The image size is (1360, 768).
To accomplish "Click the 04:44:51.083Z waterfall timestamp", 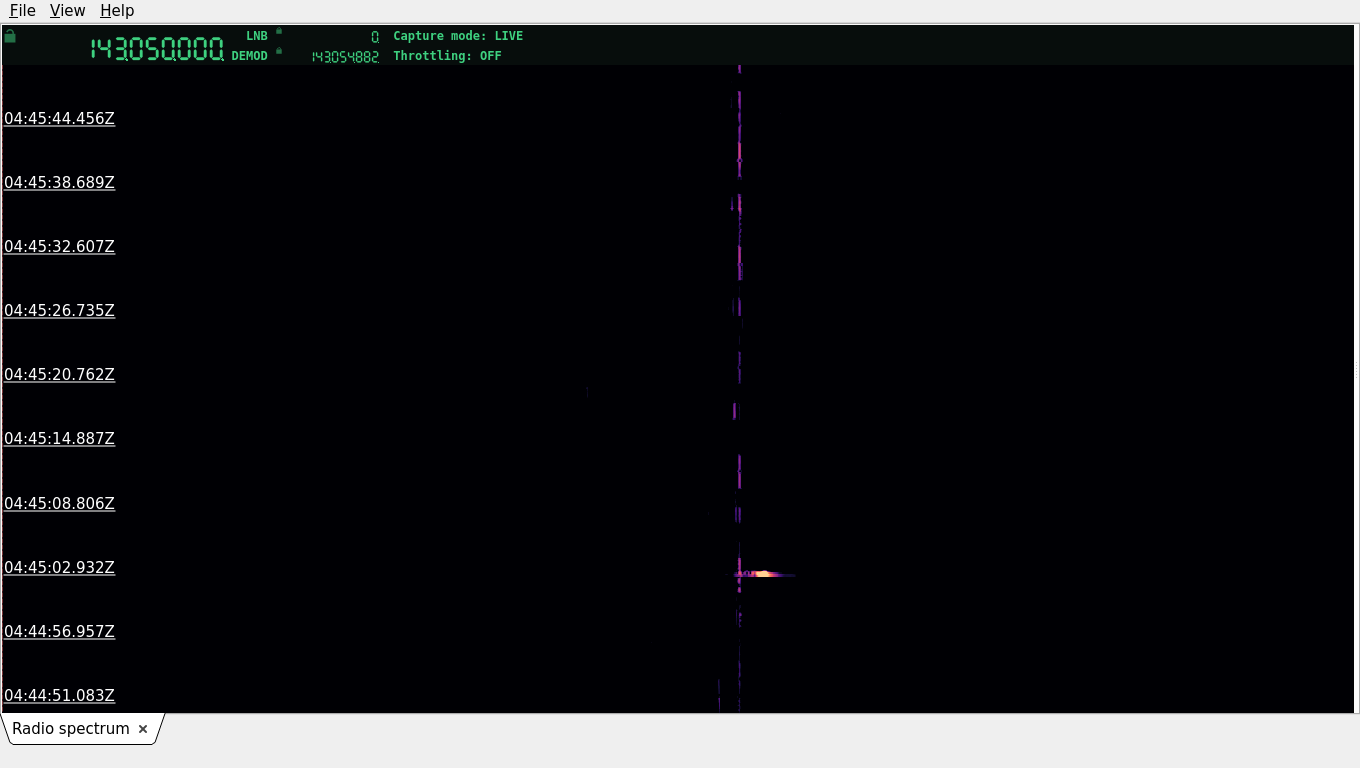I will click(60, 696).
